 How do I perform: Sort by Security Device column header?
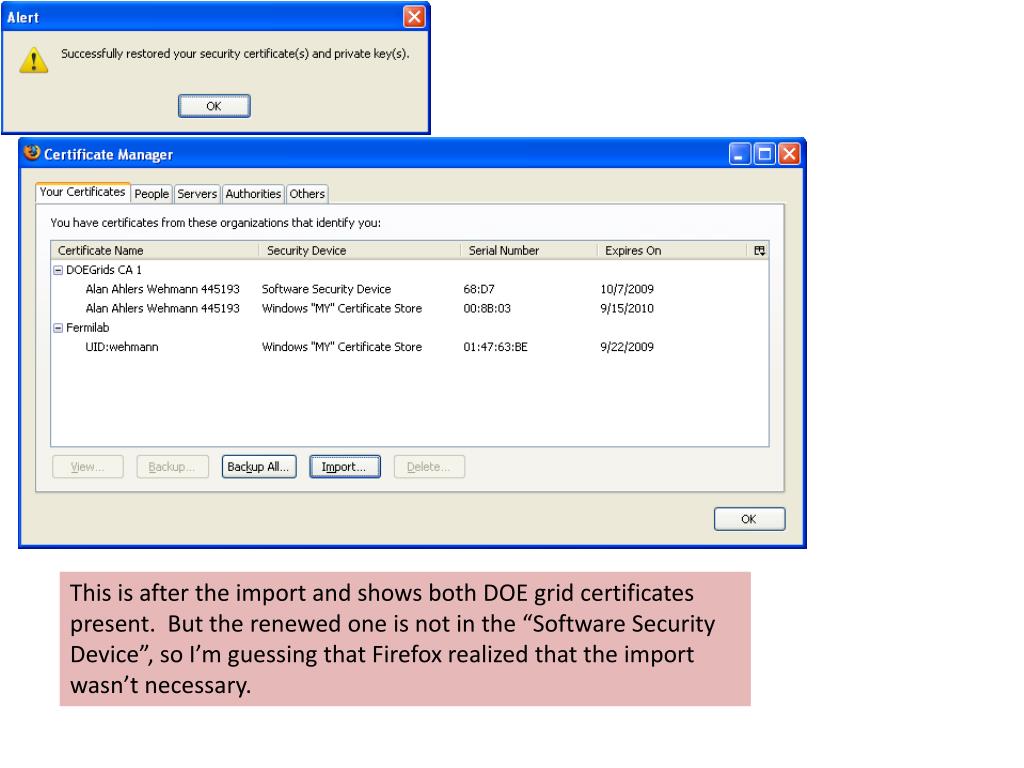(x=360, y=251)
